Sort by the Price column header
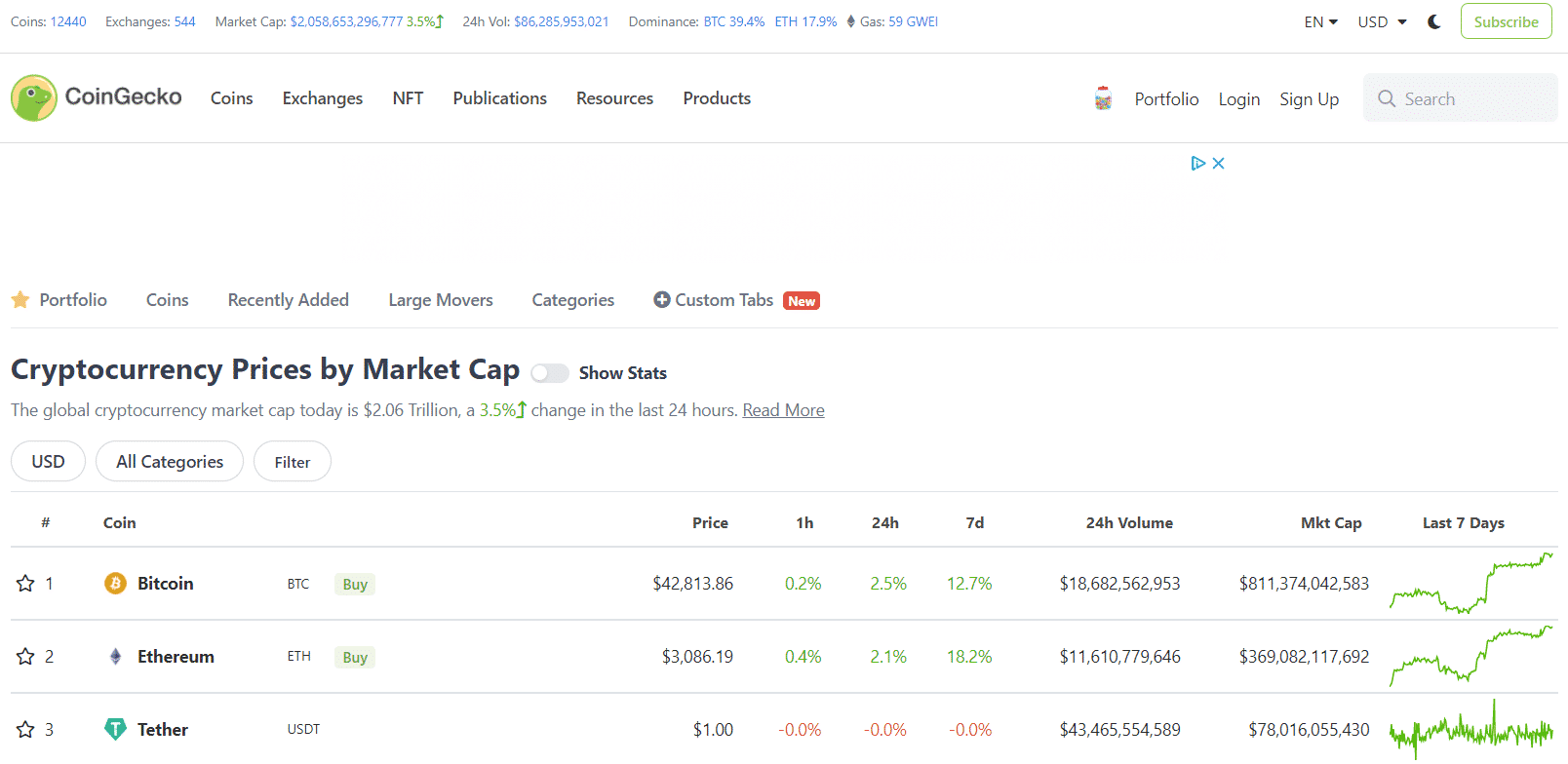This screenshot has height=764, width=1568. (x=710, y=523)
